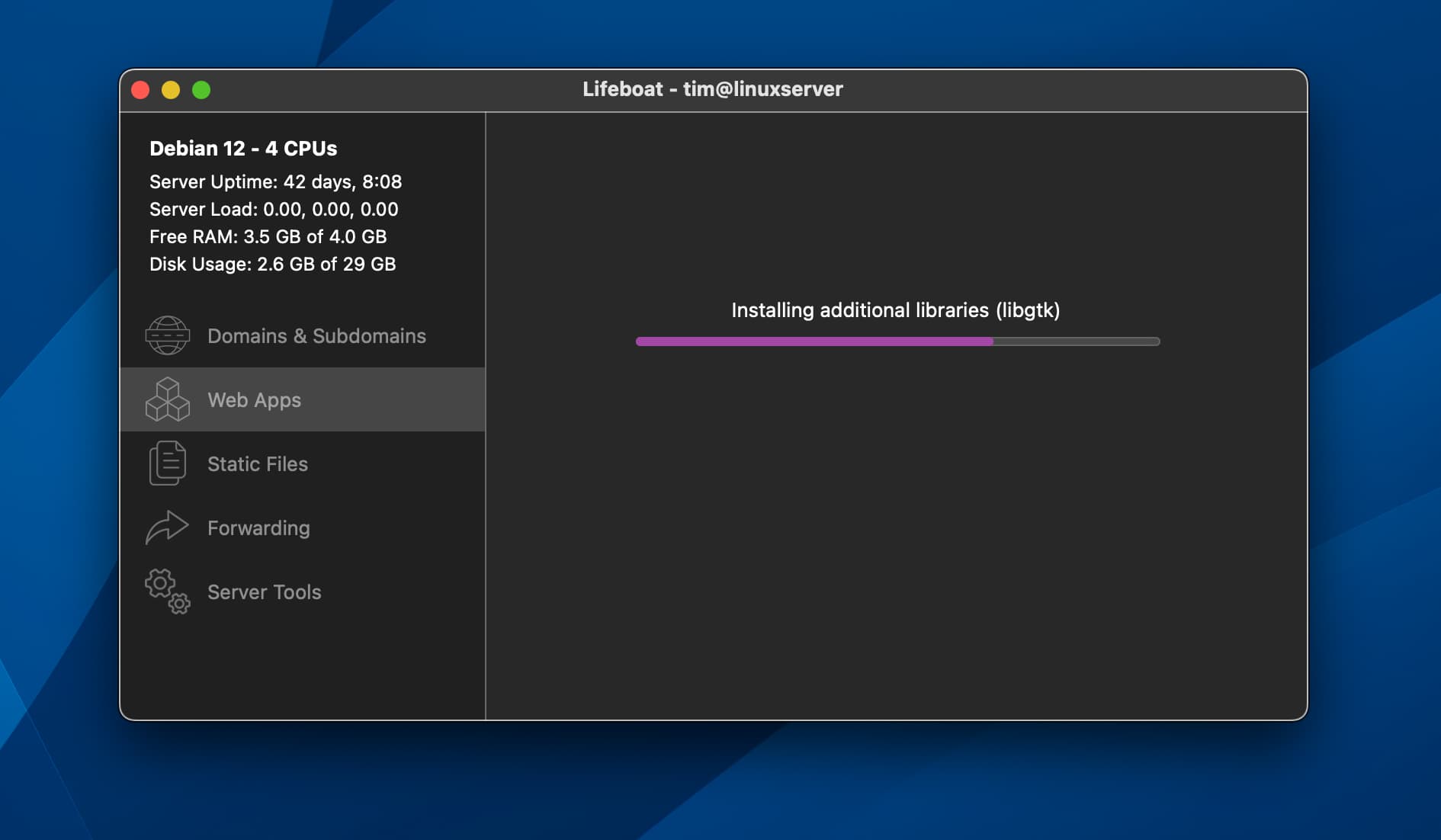Click the Static Files document icon

pos(168,463)
